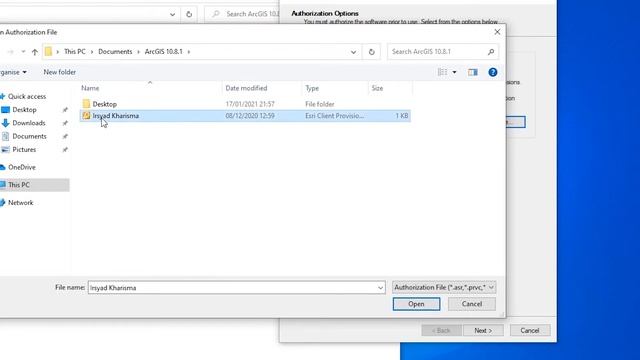Click the folder icon in the address bar
This screenshot has height=360, width=640.
(x=48, y=52)
